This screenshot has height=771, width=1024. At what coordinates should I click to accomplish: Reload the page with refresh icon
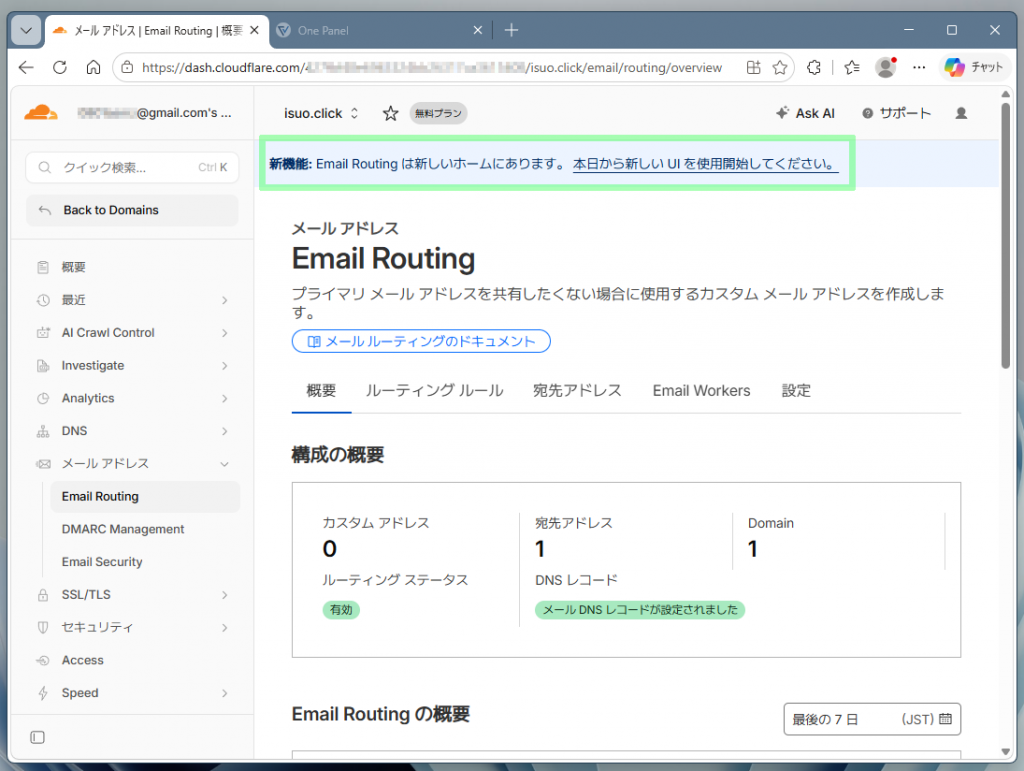tap(60, 67)
